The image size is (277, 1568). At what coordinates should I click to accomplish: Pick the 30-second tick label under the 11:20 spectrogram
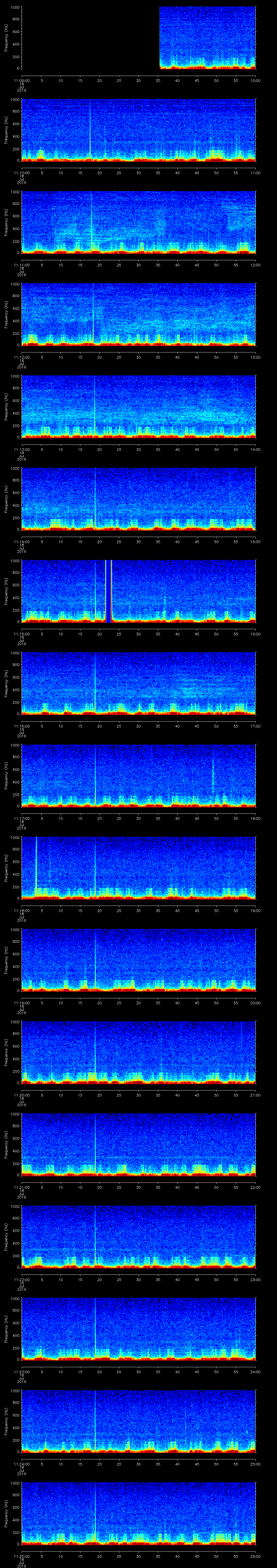click(x=138, y=1095)
